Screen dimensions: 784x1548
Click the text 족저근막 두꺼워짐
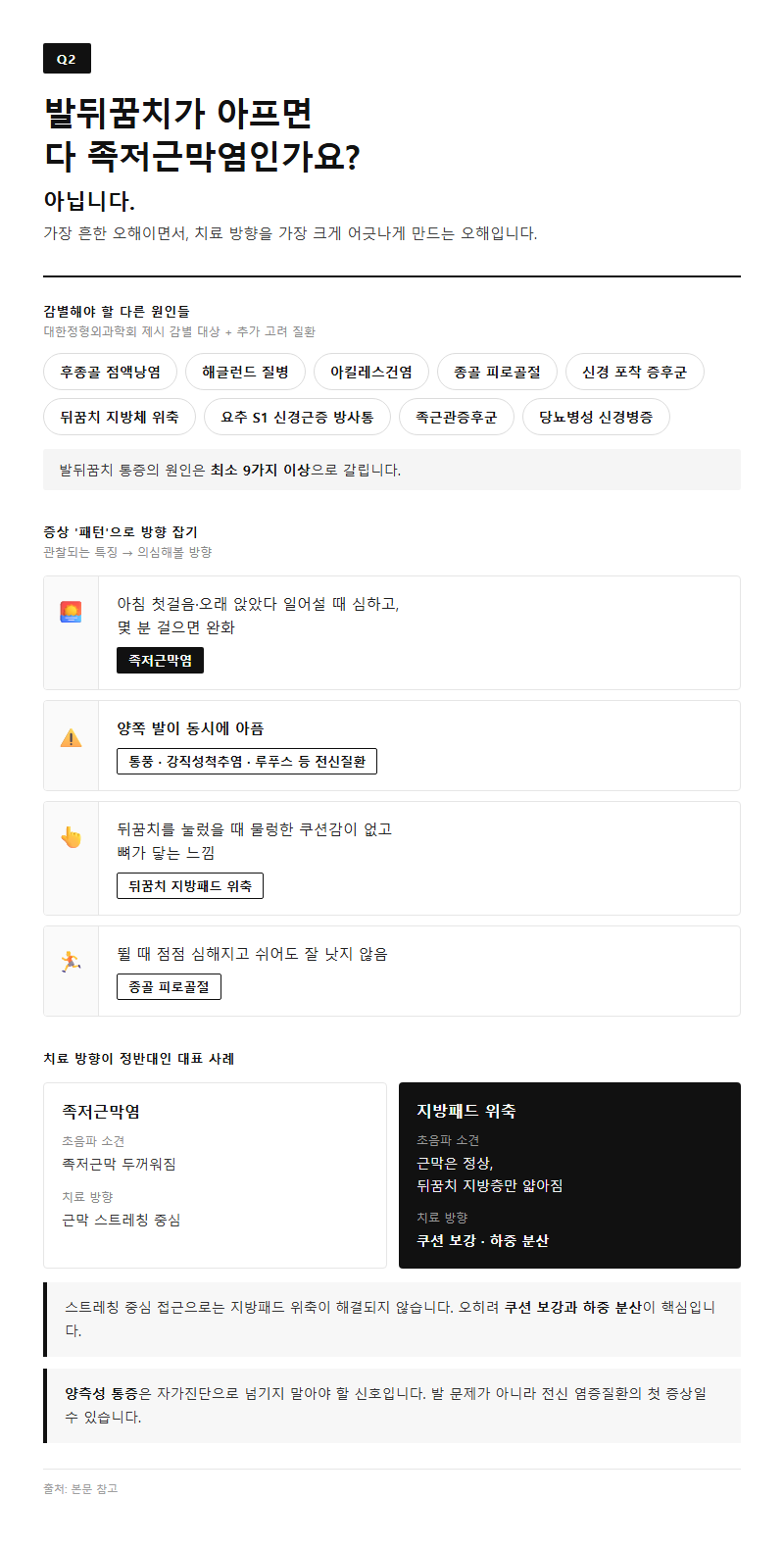tap(119, 1164)
